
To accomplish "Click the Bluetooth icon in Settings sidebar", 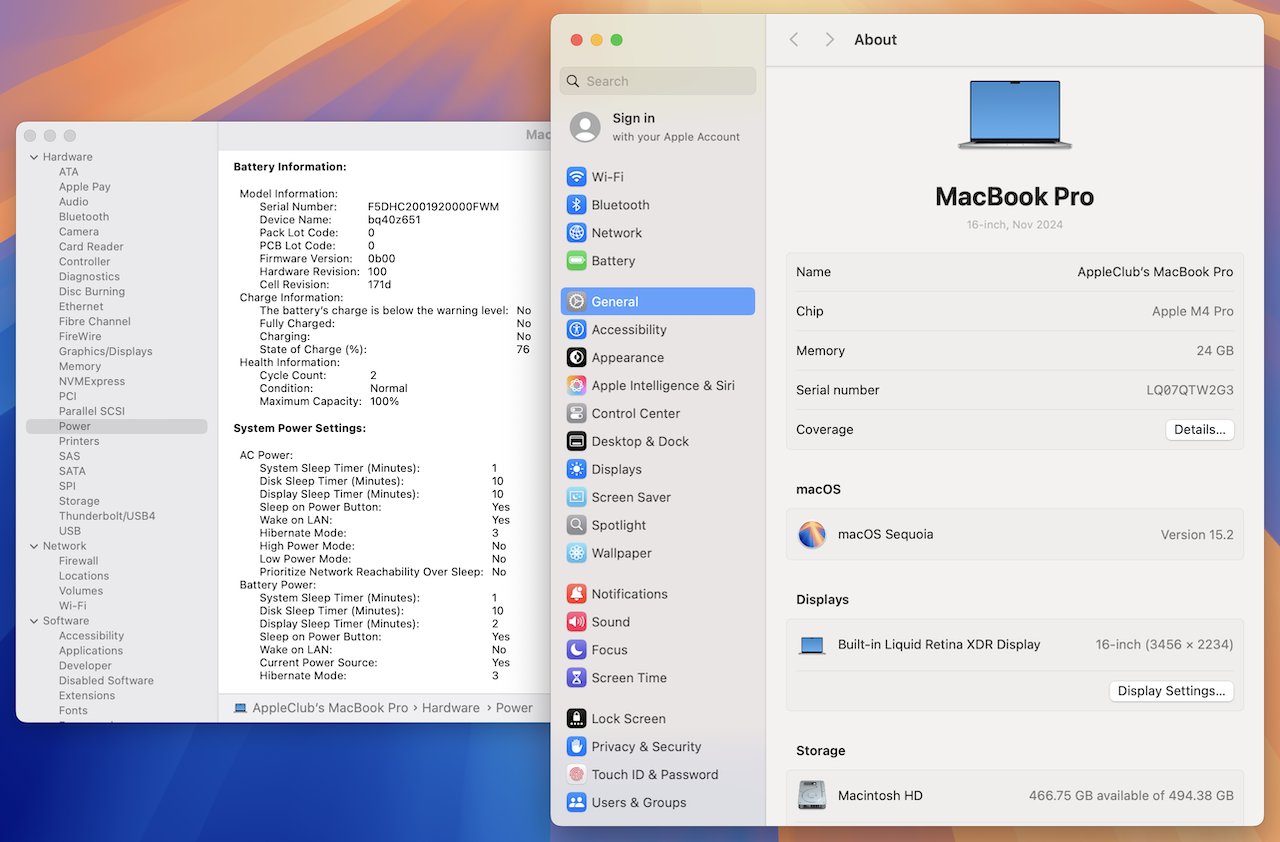I will (576, 205).
